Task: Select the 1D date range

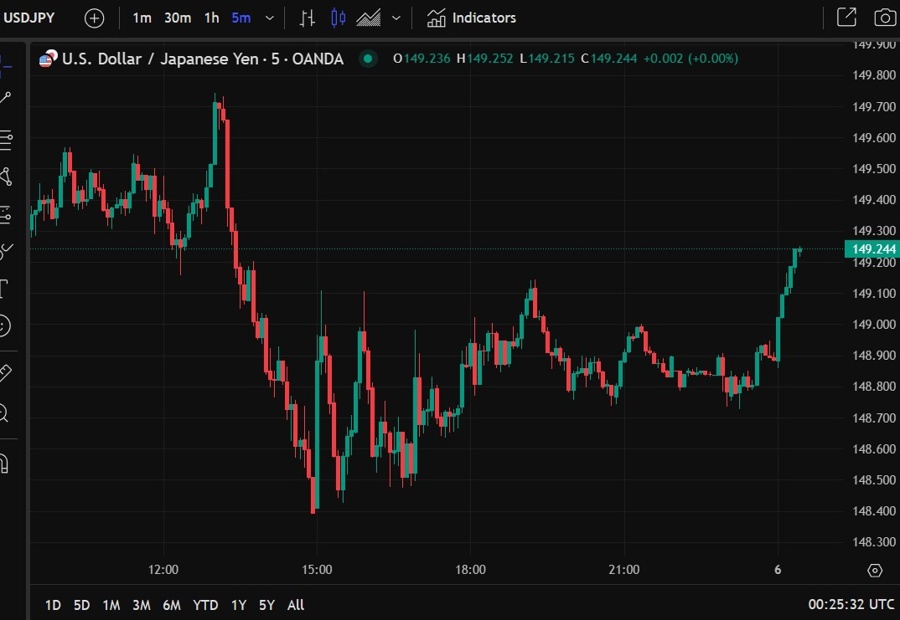Action: click(53, 605)
